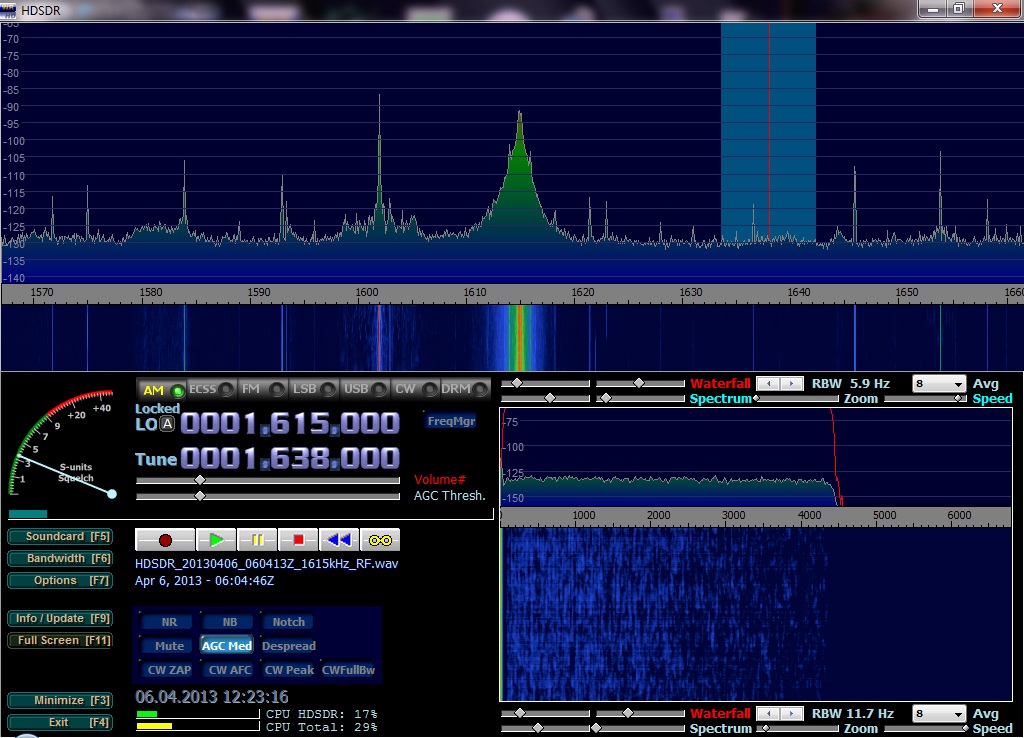This screenshot has width=1024, height=738.
Task: Decrease lower RBW with left arrow
Action: click(x=768, y=713)
